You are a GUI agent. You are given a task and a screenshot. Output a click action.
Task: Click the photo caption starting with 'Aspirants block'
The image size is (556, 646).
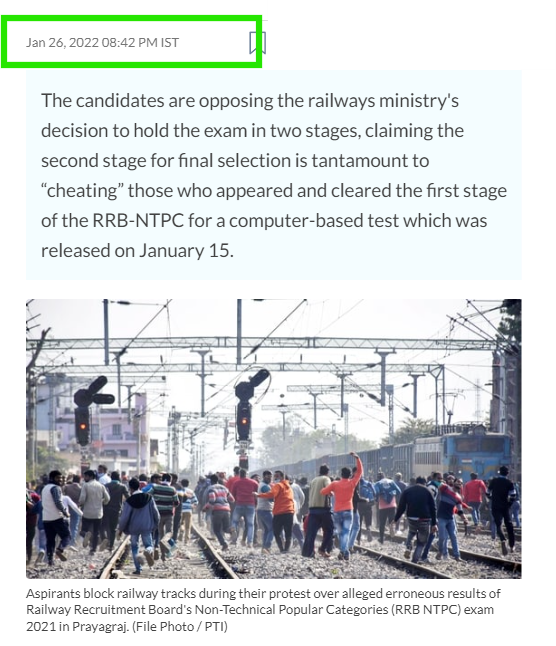[264, 610]
